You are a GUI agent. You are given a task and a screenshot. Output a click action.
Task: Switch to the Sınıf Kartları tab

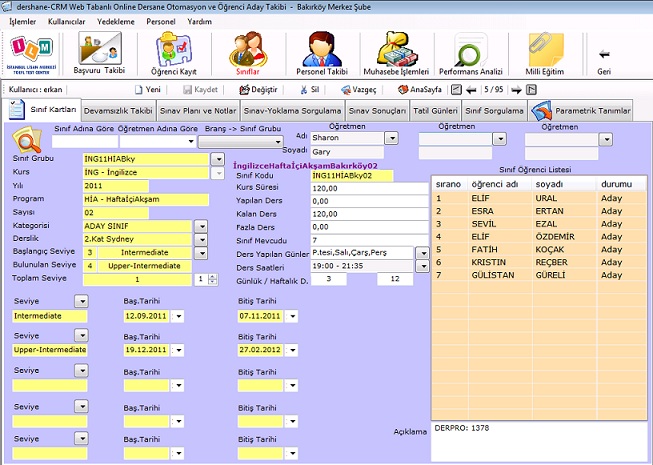pyautogui.click(x=42, y=109)
